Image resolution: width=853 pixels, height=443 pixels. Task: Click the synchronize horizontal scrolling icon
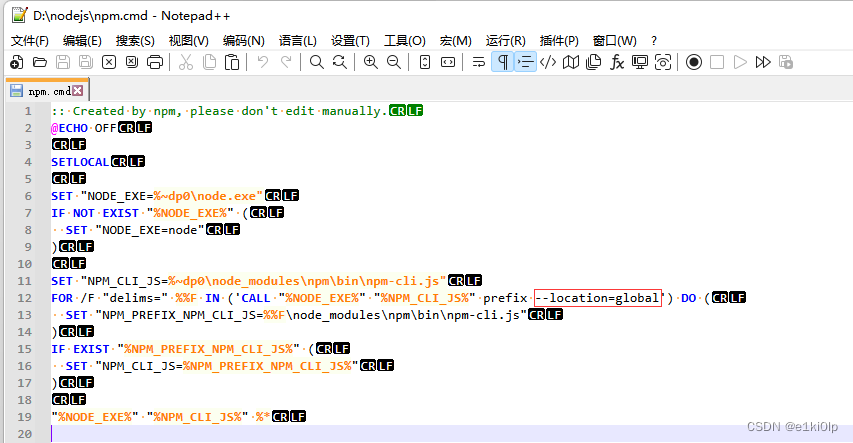[448, 63]
